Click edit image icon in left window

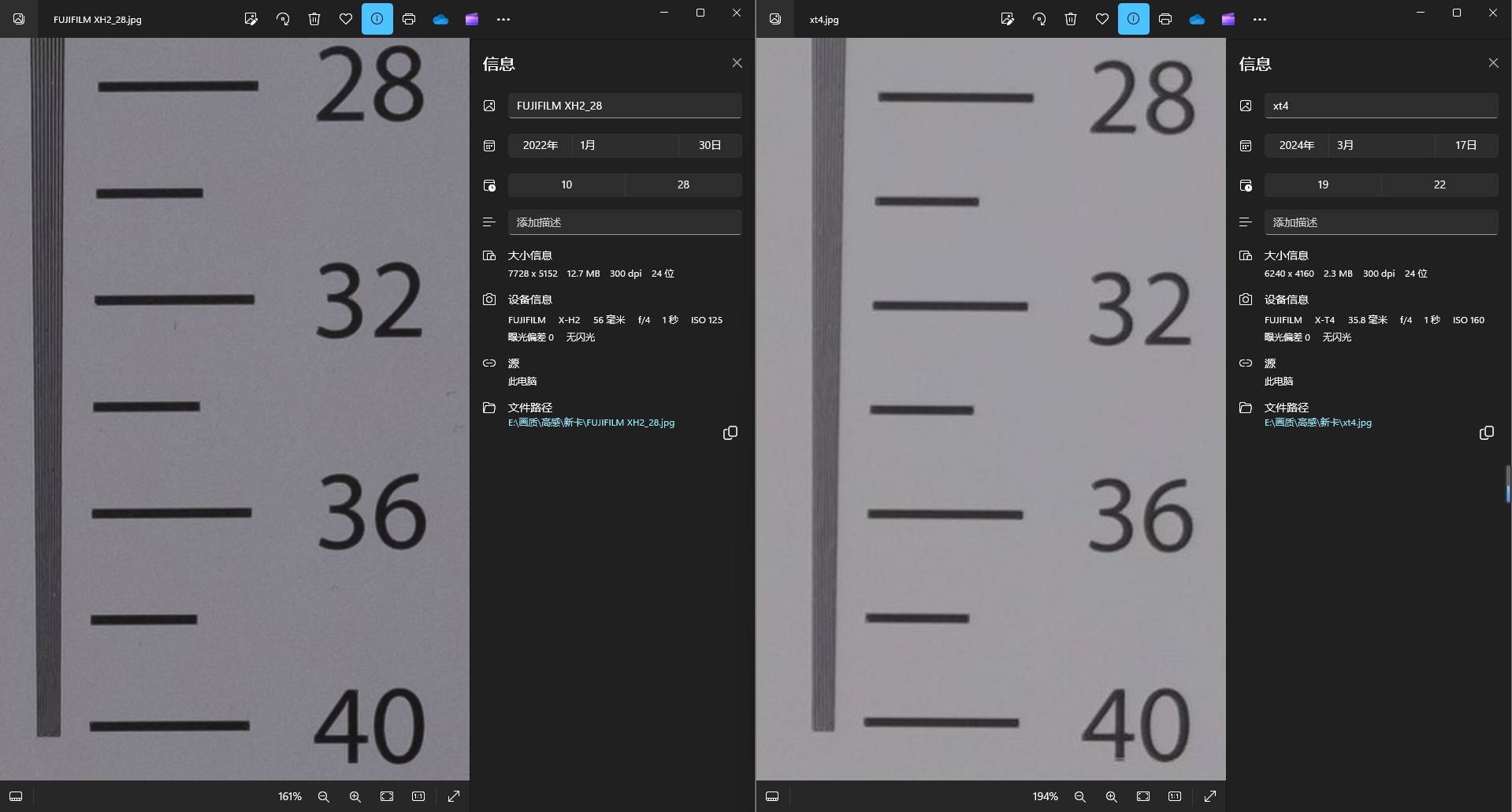[x=251, y=19]
